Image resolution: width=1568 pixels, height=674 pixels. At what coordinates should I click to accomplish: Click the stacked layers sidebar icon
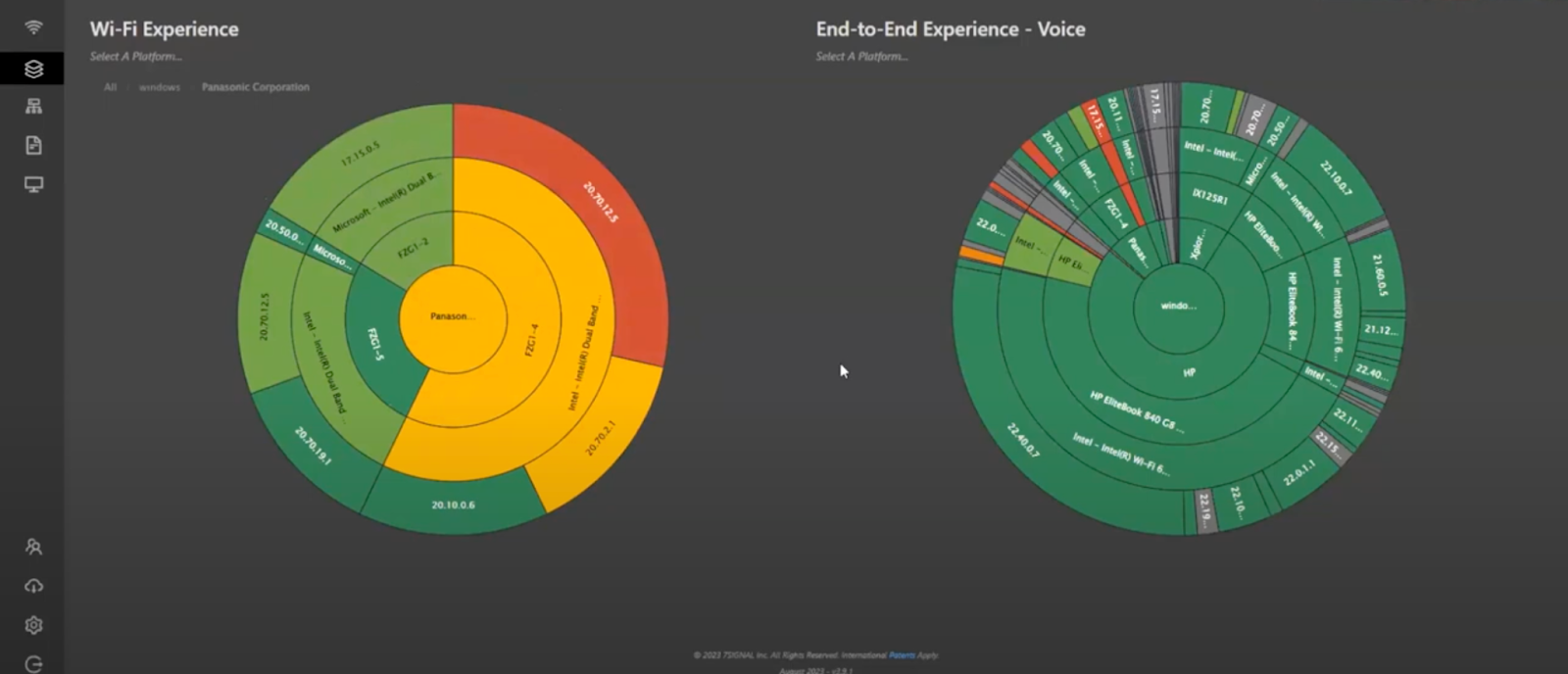pyautogui.click(x=33, y=69)
